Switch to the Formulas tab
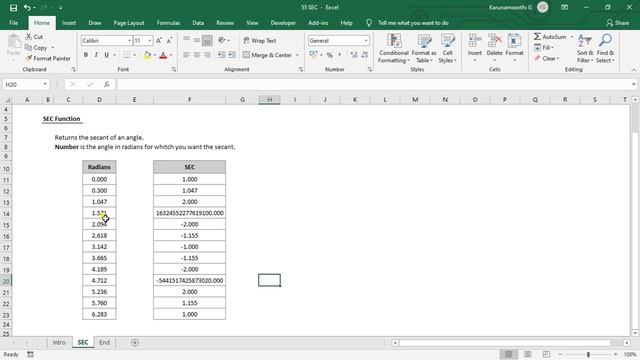The image size is (640, 360). (x=168, y=23)
